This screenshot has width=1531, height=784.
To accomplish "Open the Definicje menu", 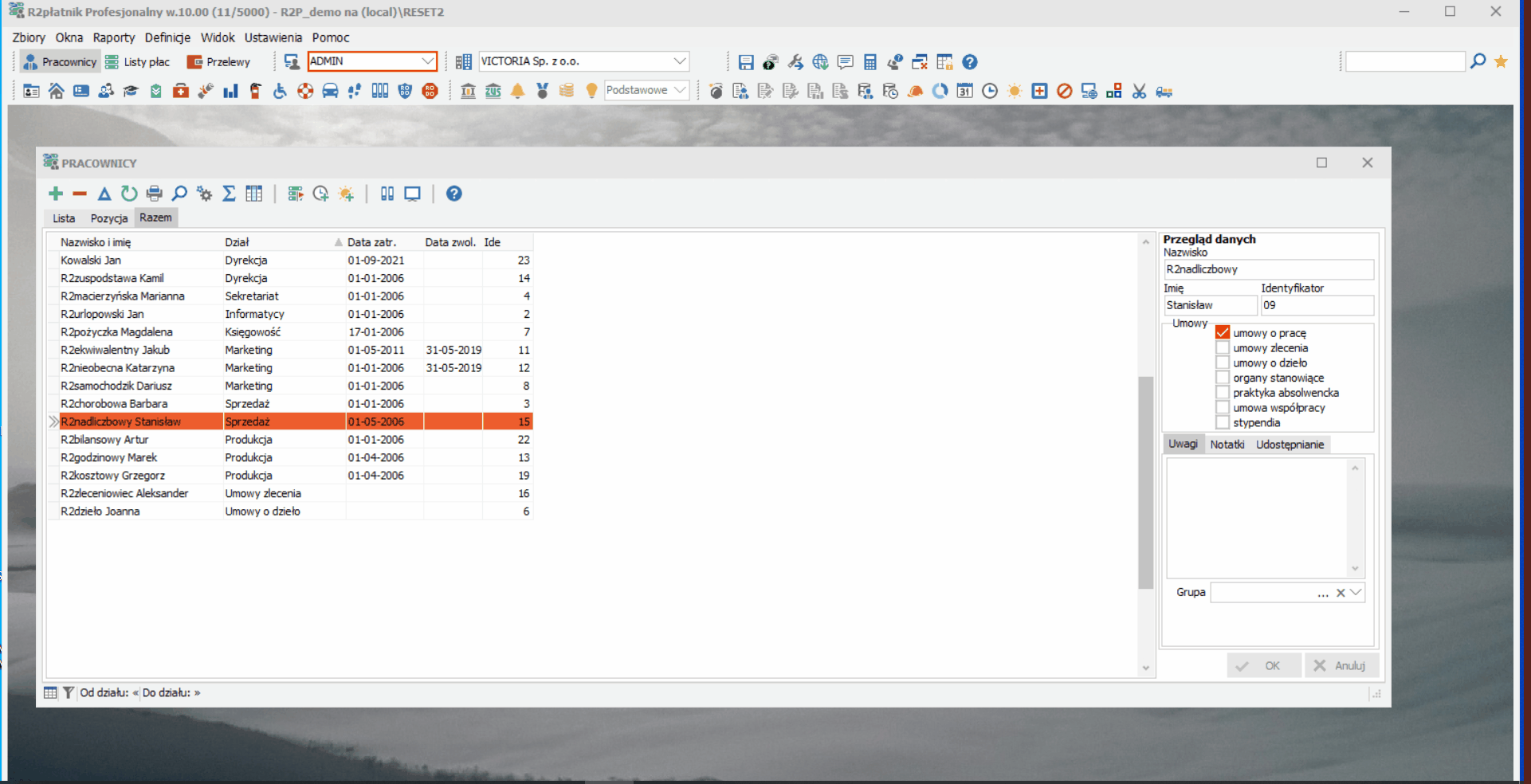I will (167, 37).
